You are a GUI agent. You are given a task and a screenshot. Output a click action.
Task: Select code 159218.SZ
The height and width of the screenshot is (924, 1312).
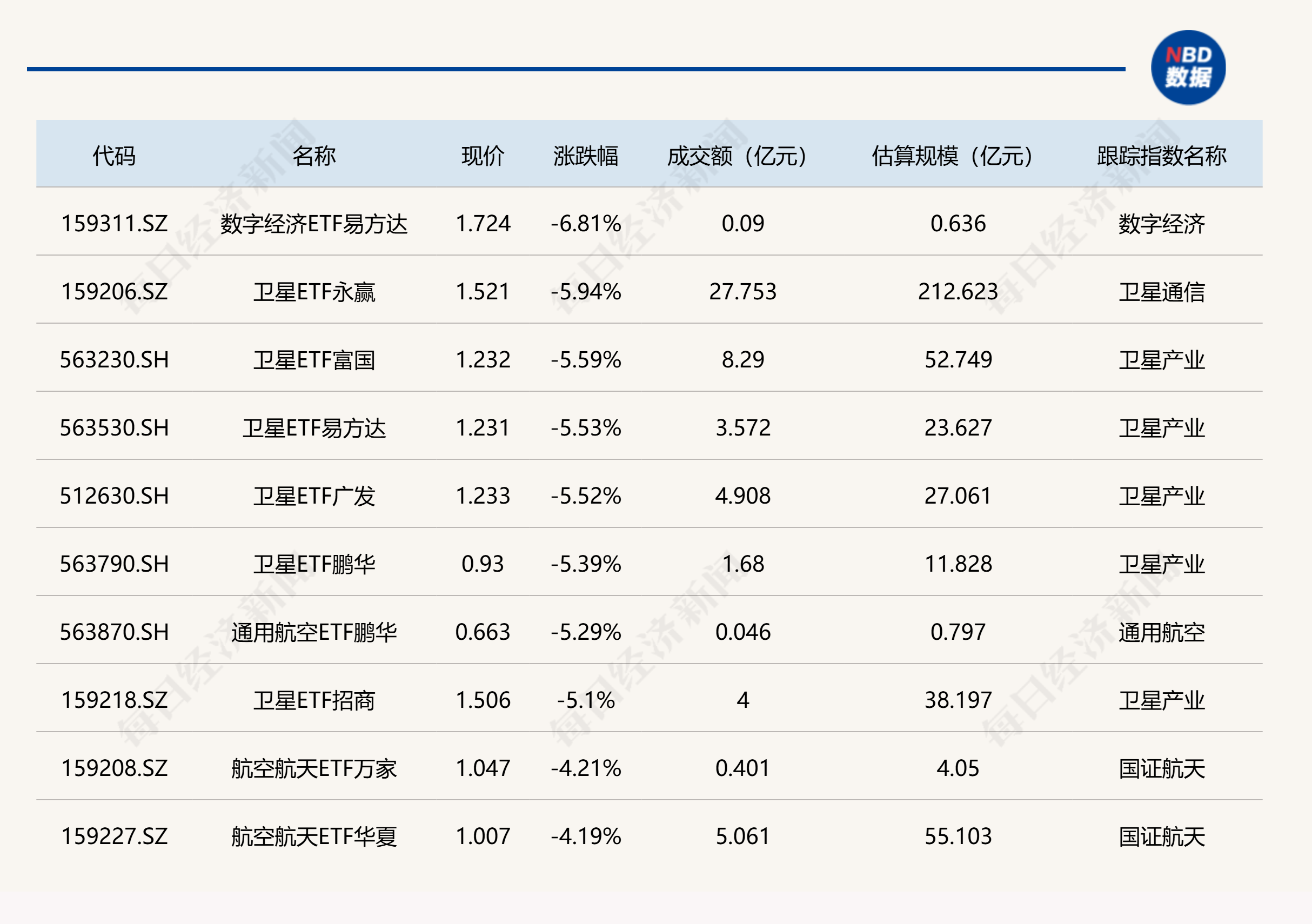click(x=114, y=699)
